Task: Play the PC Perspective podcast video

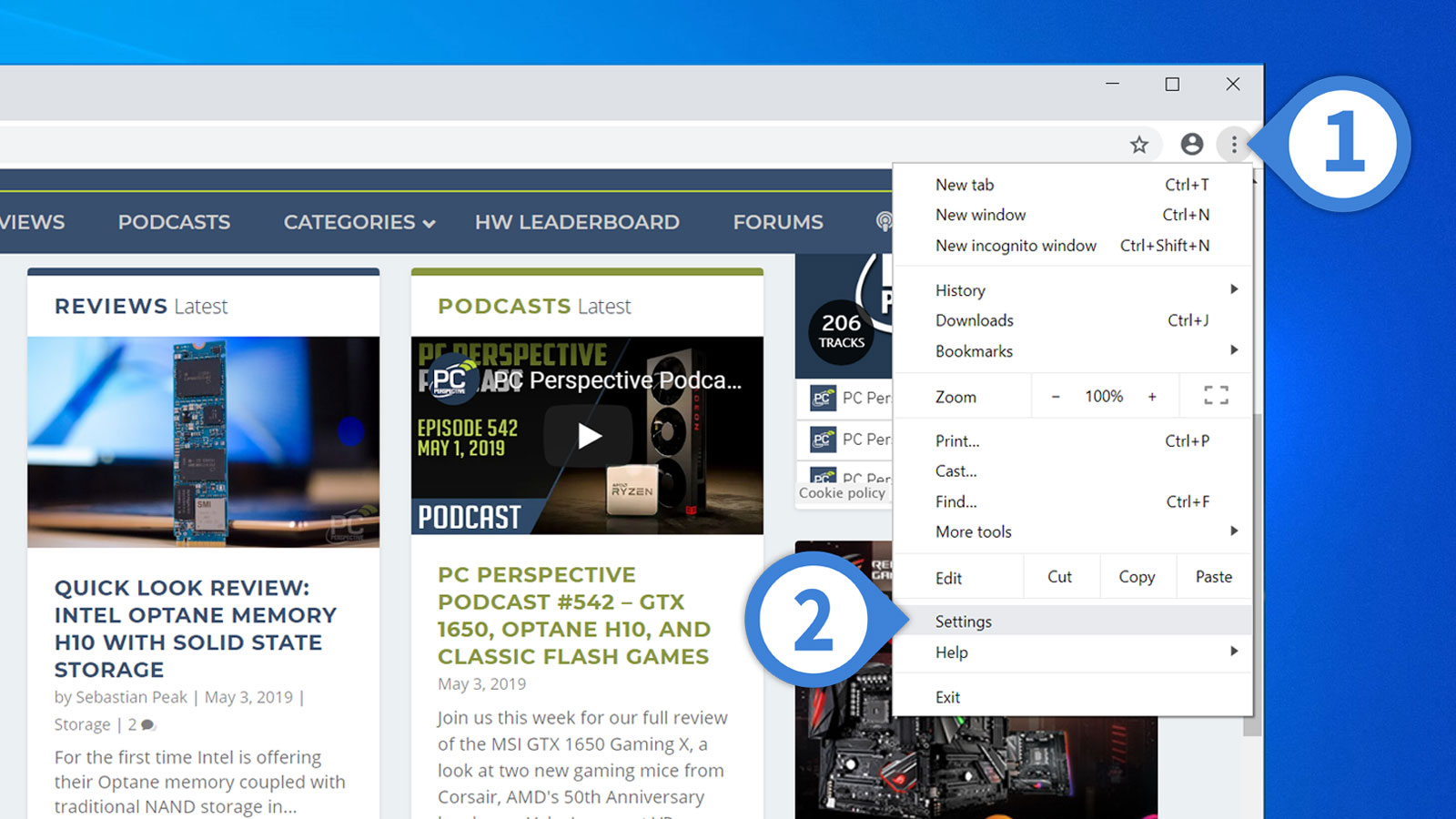Action: pyautogui.click(x=588, y=436)
